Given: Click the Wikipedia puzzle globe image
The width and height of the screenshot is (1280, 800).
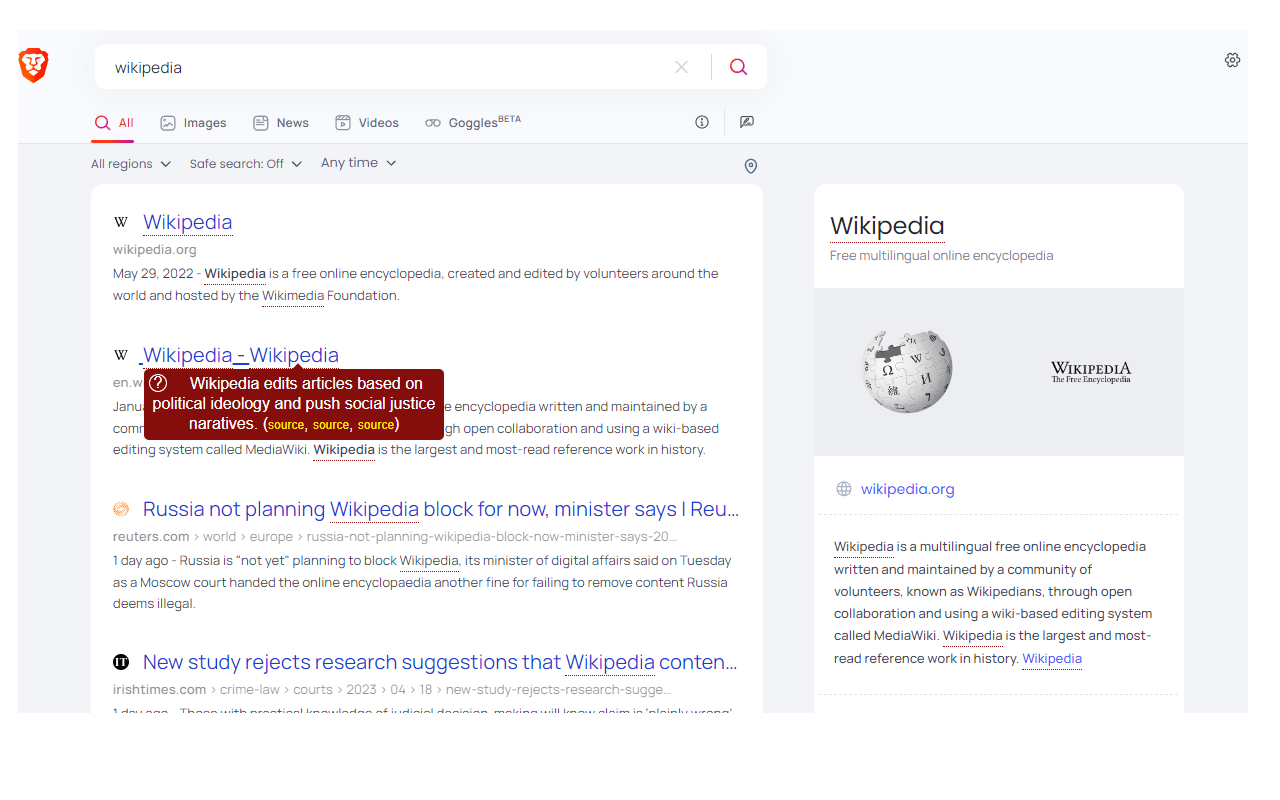Looking at the screenshot, I should 907,371.
